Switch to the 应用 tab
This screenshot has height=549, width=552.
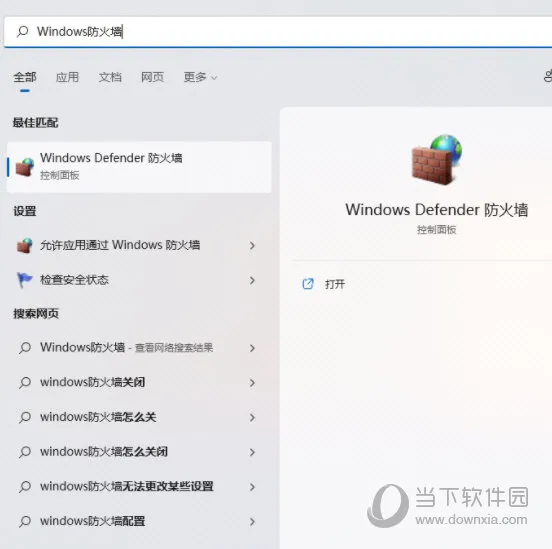(67, 77)
